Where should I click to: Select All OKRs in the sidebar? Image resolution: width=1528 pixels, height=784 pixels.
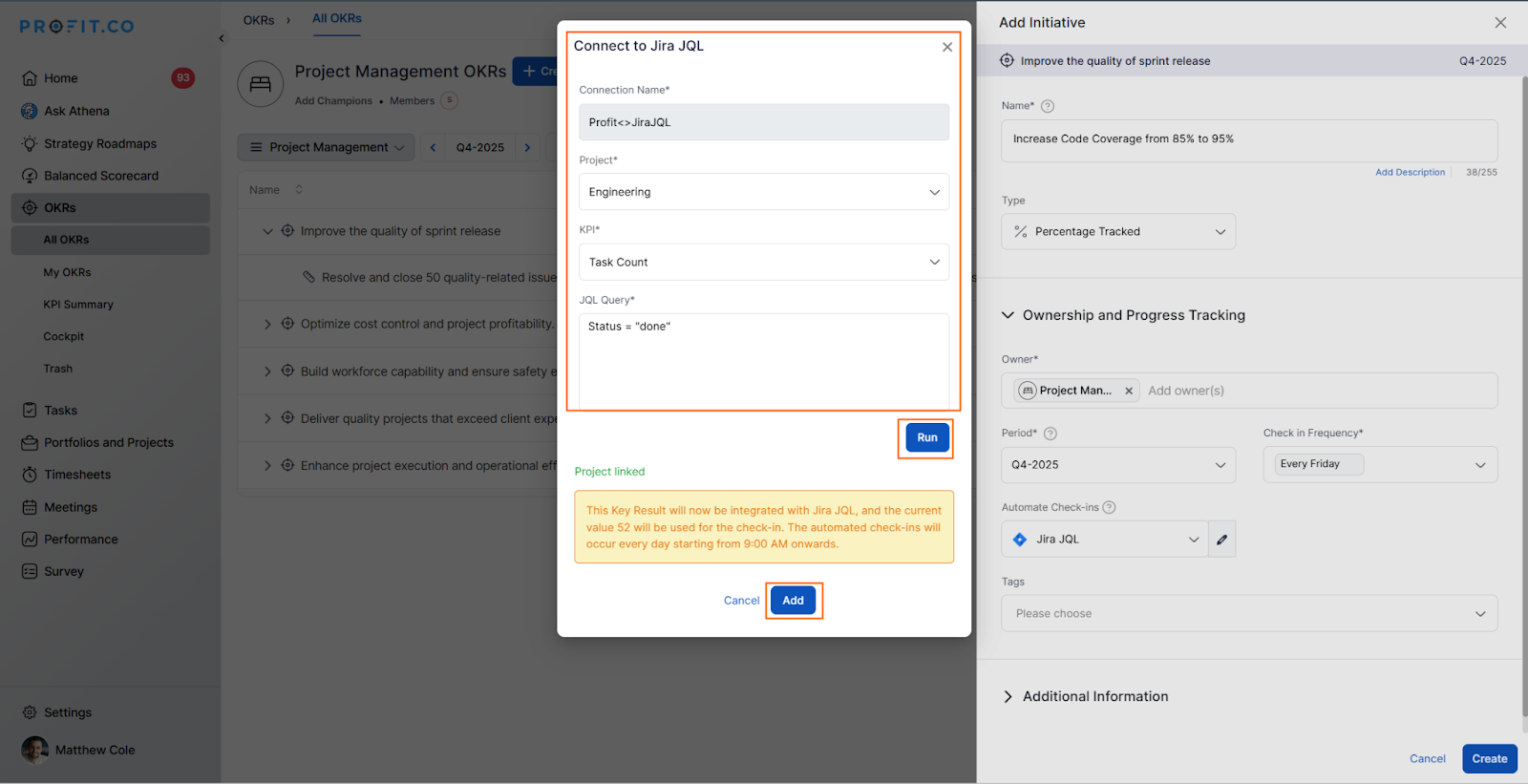pos(110,240)
